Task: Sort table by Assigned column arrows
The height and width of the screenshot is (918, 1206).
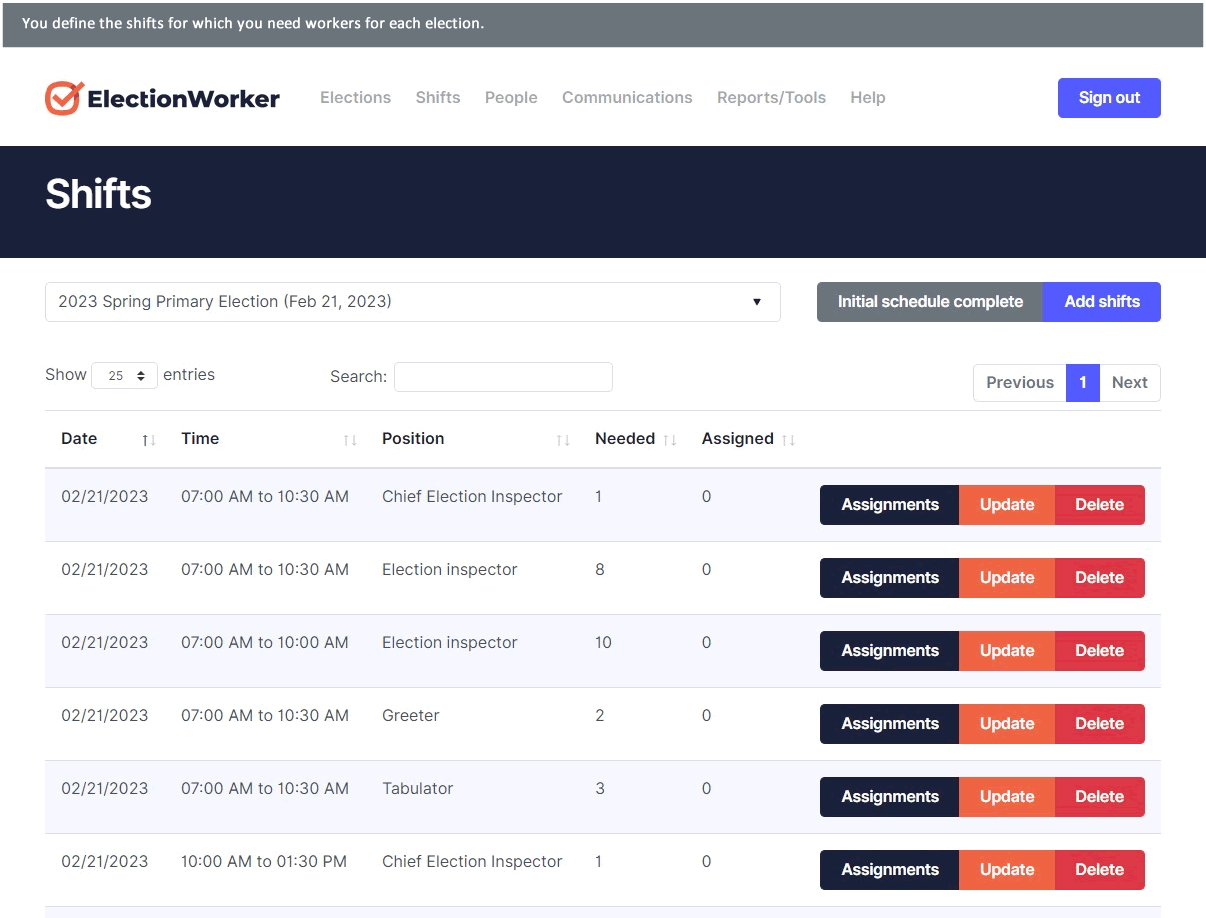Action: [788, 440]
